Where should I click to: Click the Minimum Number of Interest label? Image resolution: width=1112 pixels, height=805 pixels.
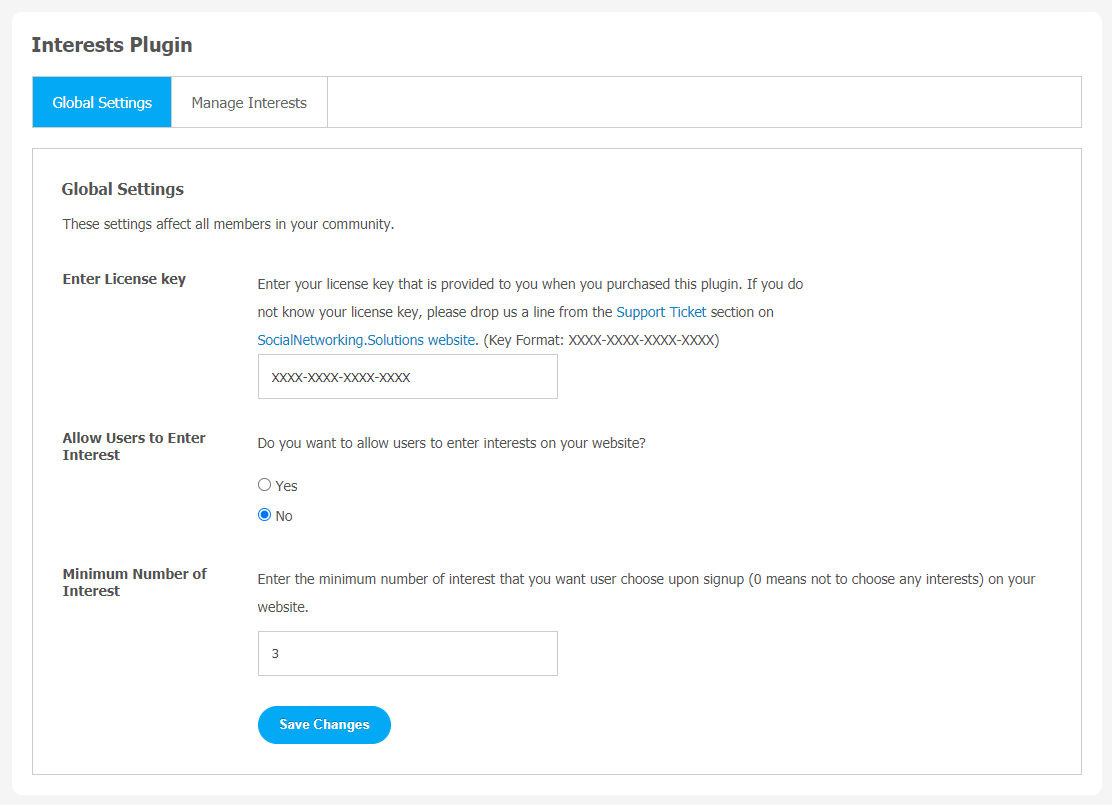coord(135,582)
